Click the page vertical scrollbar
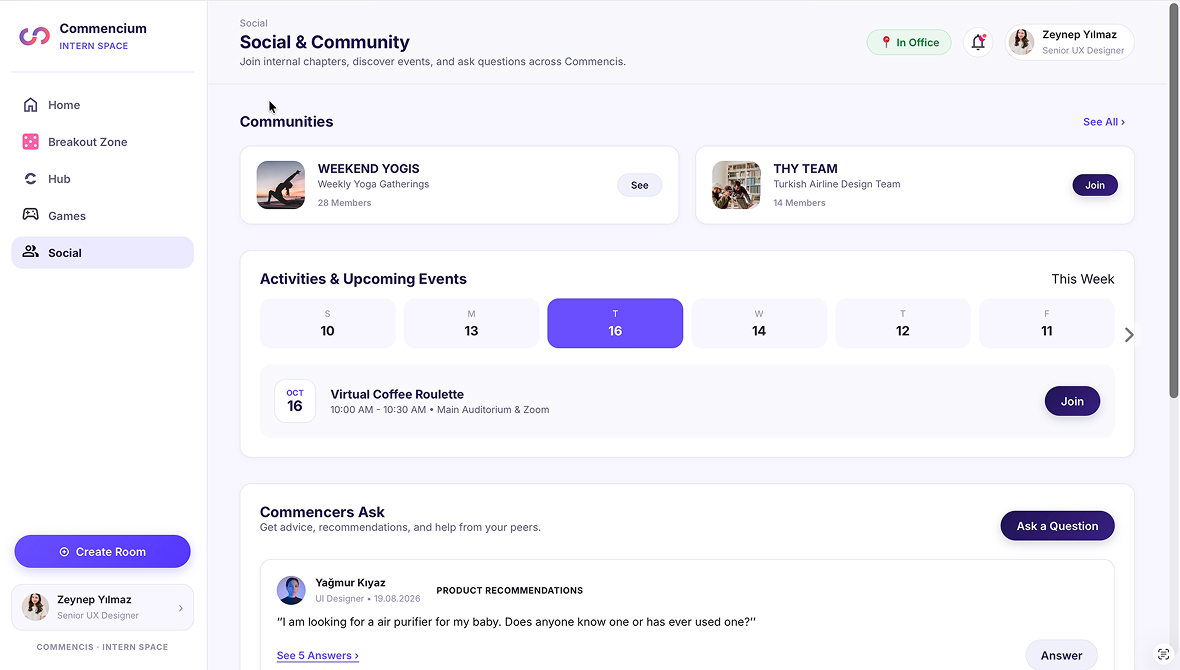 pos(1173,199)
